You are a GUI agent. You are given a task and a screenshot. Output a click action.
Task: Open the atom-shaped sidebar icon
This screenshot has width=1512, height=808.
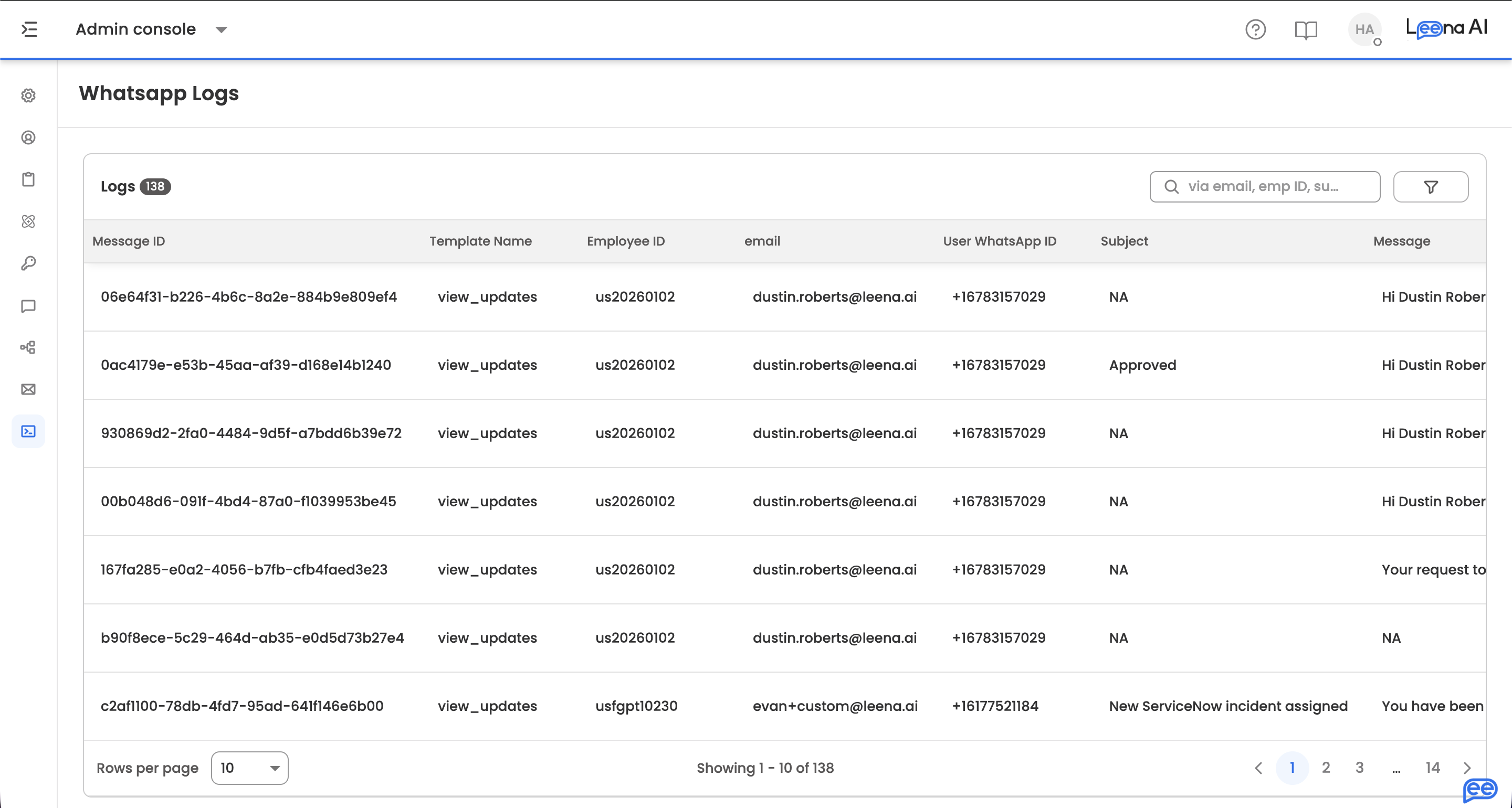(x=28, y=221)
